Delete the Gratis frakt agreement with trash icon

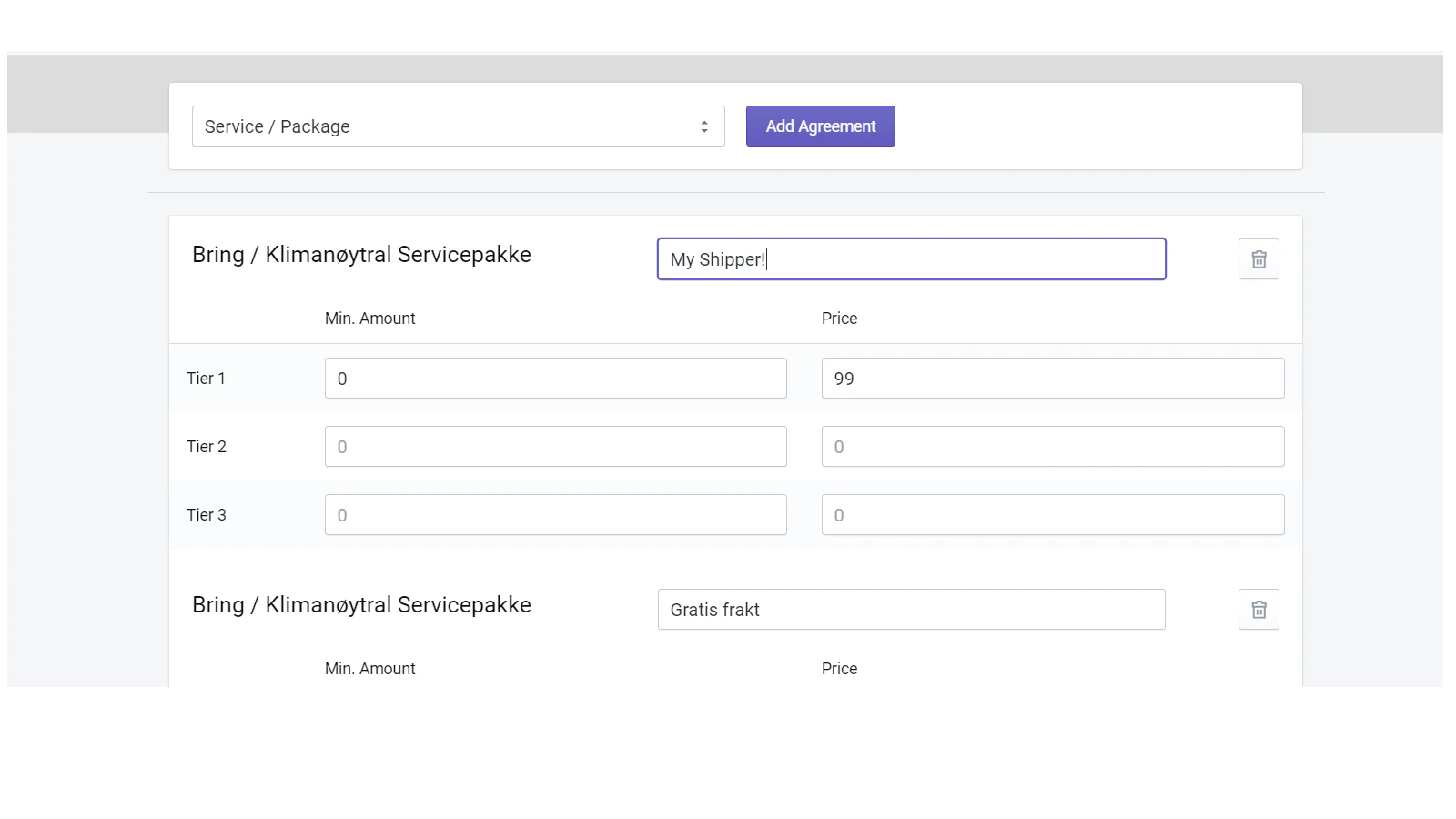pos(1259,610)
